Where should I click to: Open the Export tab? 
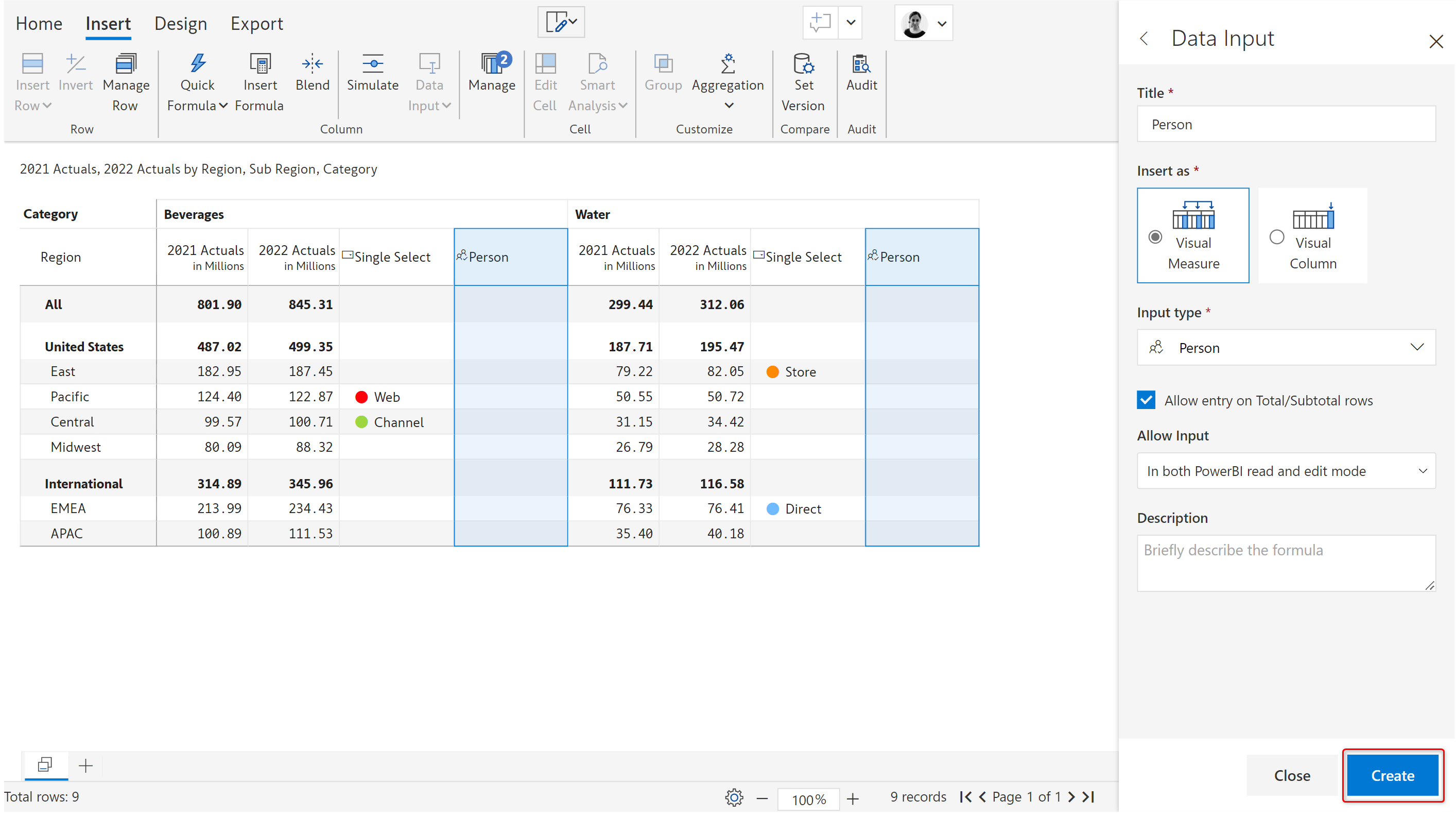tap(256, 24)
